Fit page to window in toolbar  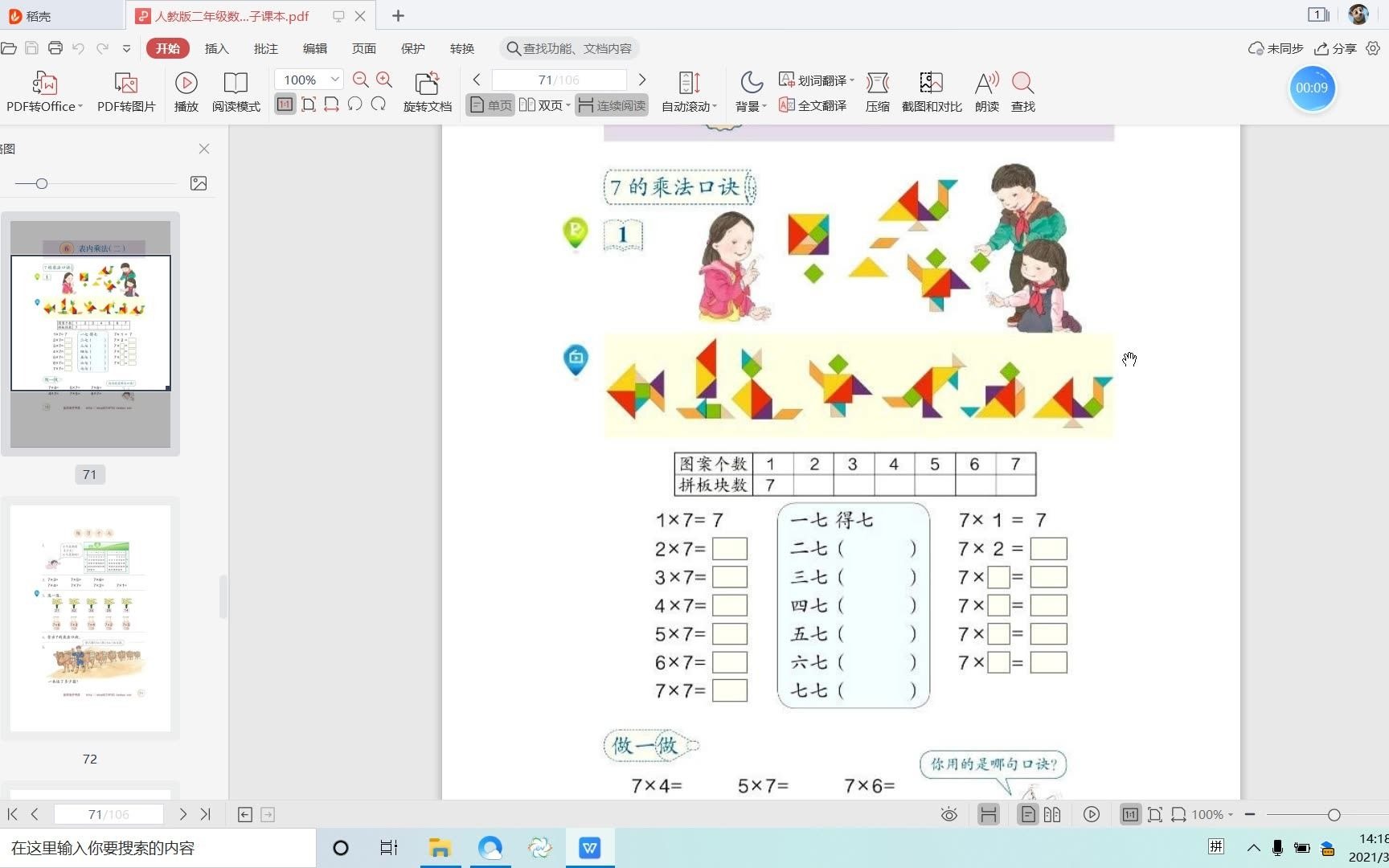point(309,104)
